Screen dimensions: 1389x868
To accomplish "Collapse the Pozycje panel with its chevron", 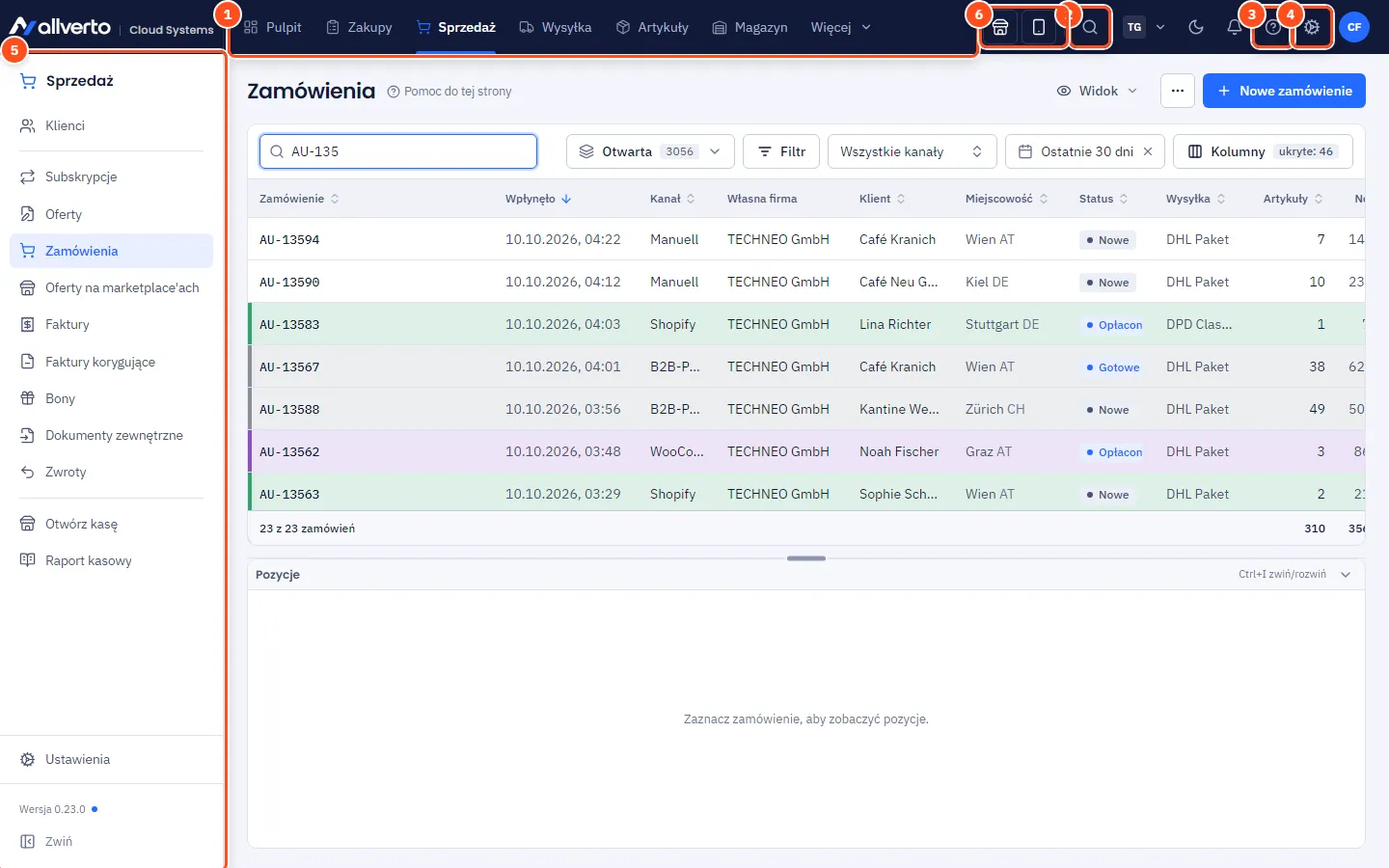I will pyautogui.click(x=1346, y=574).
